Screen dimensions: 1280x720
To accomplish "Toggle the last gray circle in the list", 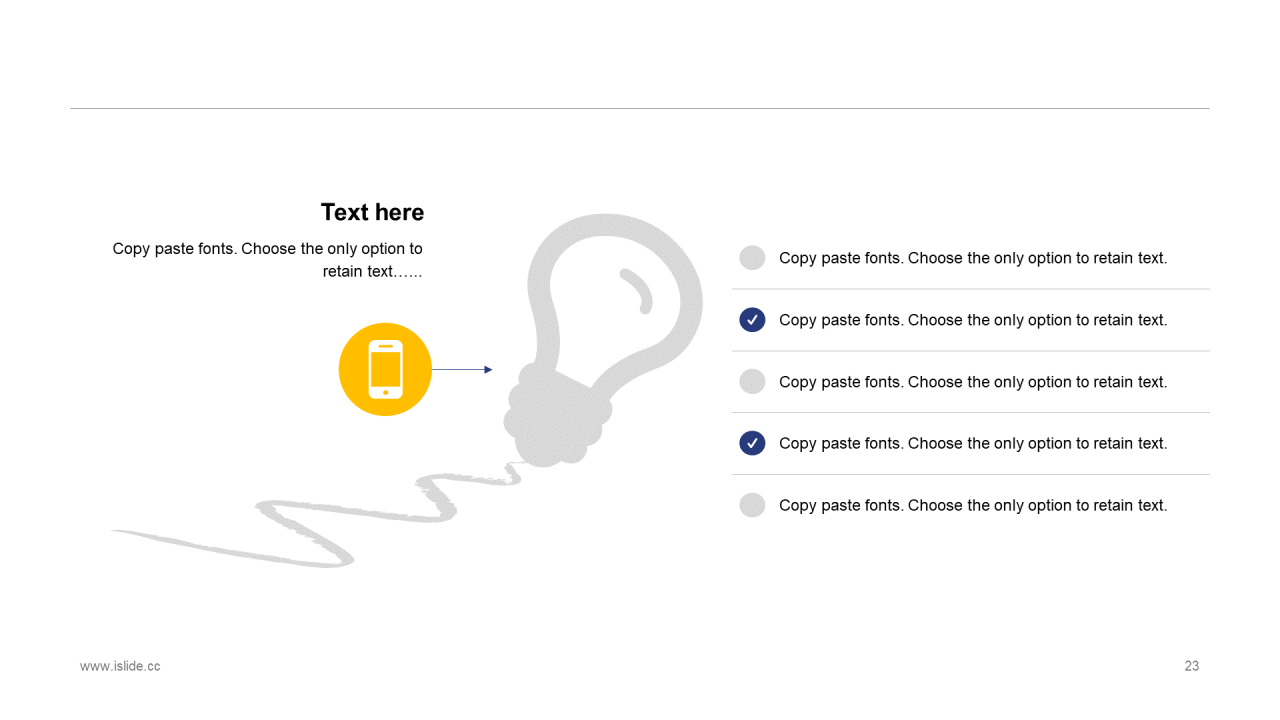I will tap(752, 505).
